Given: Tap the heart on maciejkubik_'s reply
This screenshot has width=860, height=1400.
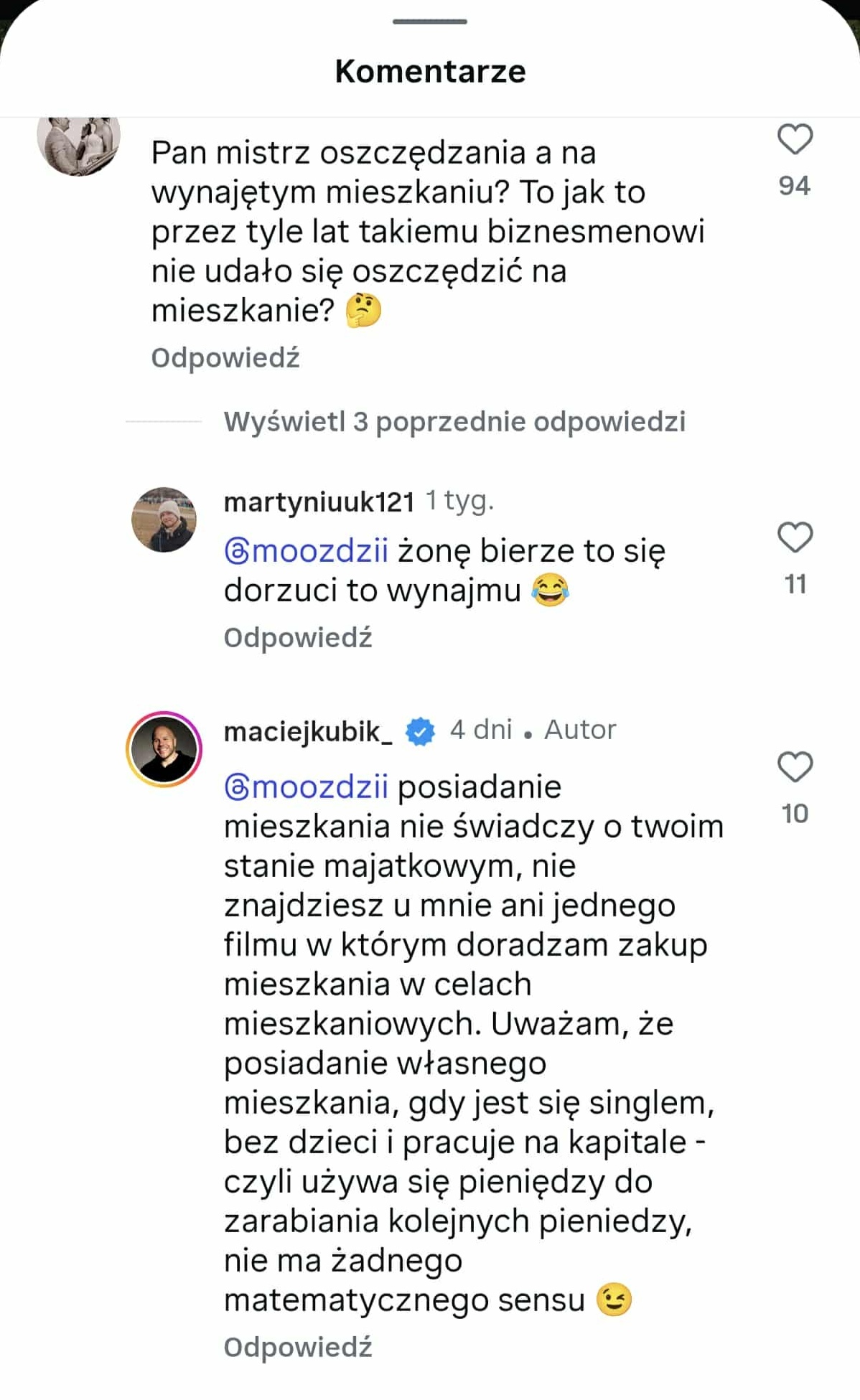Looking at the screenshot, I should 795,767.
